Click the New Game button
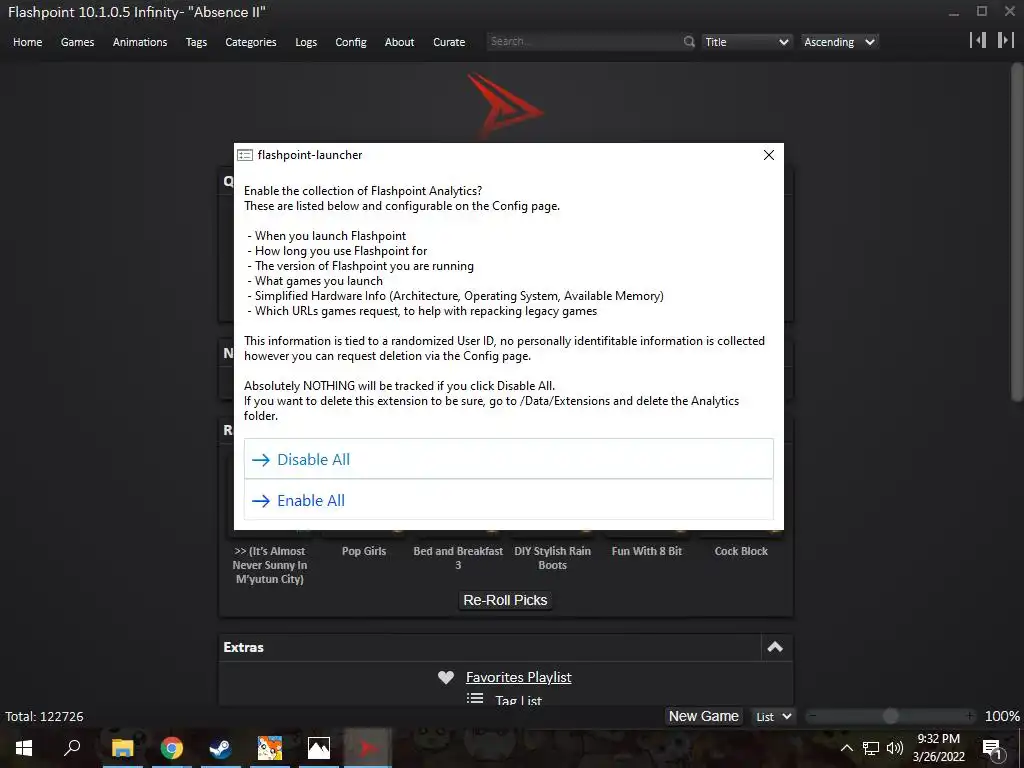The image size is (1024, 768). click(703, 716)
